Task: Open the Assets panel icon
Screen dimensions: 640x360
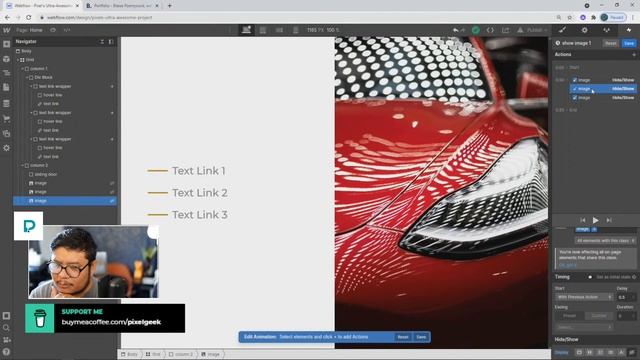Action: [x=7, y=133]
